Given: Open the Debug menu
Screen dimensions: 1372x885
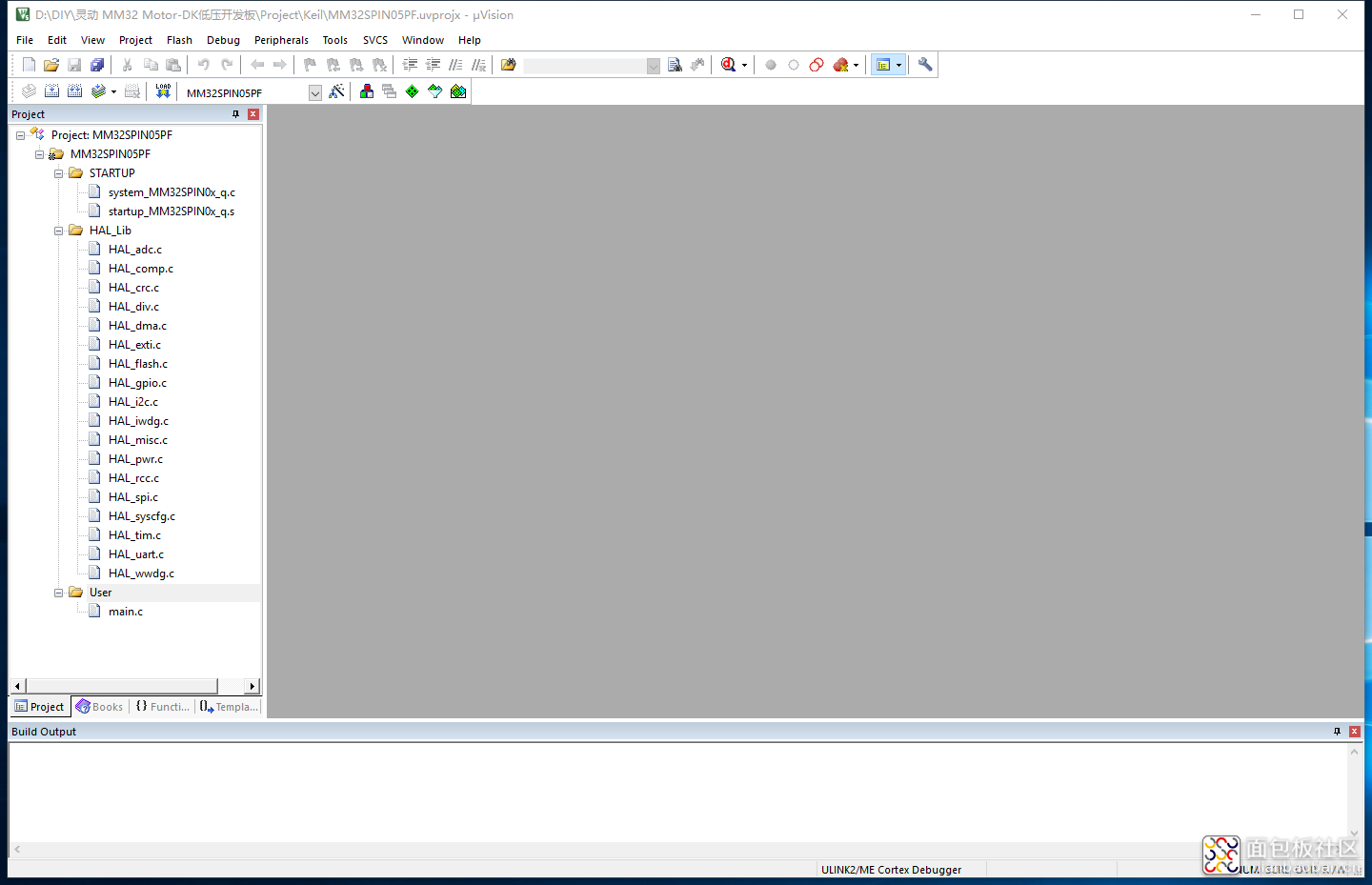Looking at the screenshot, I should [x=223, y=40].
